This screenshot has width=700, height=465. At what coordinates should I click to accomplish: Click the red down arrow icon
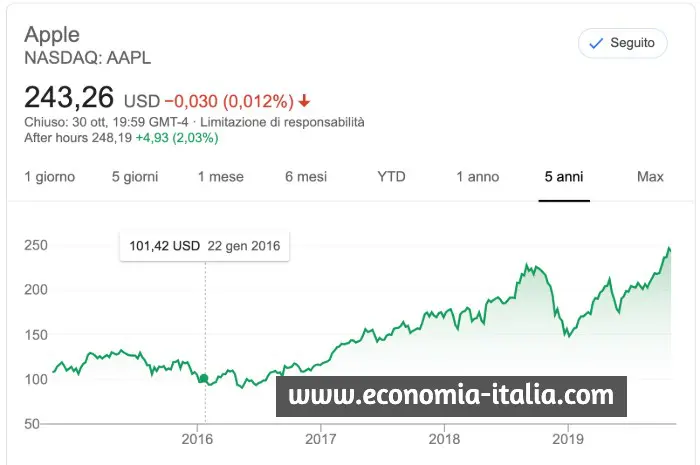[304, 101]
